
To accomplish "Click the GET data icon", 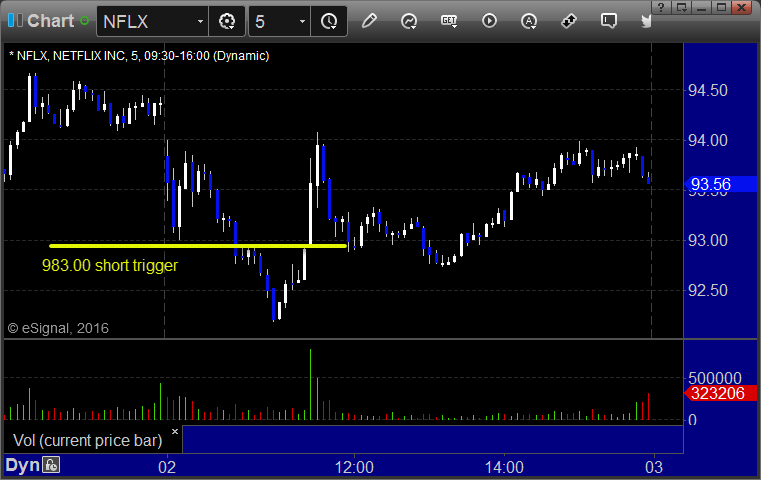I will click(x=449, y=21).
